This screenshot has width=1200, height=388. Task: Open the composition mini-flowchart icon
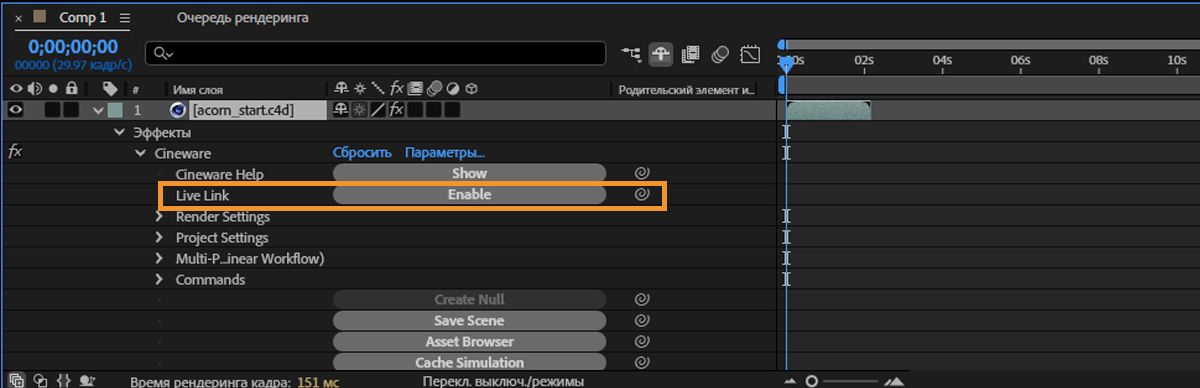click(631, 53)
